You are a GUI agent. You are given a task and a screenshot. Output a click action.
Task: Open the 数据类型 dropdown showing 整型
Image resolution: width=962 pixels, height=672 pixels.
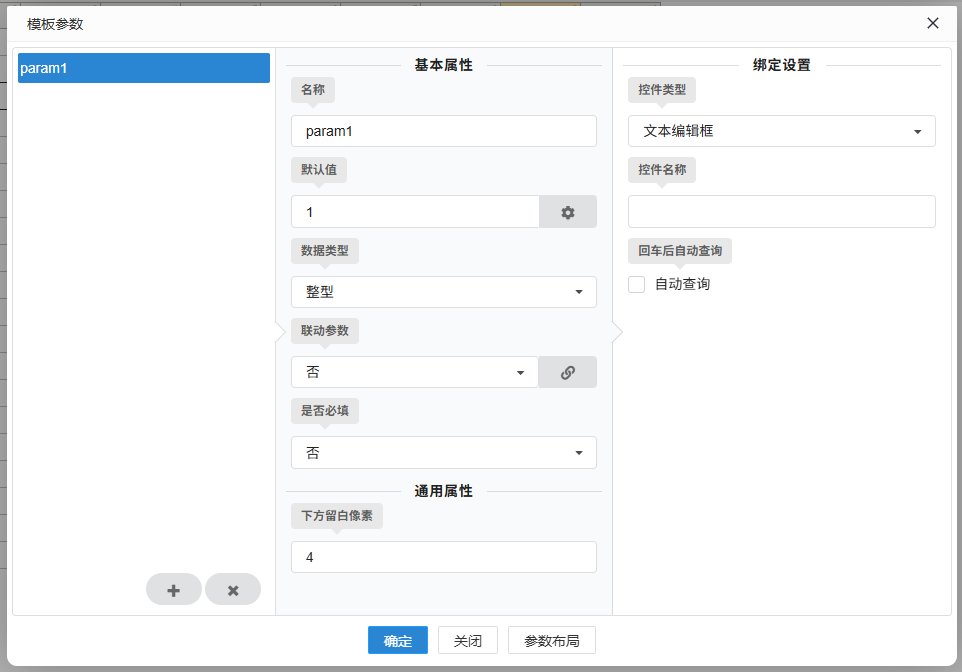point(444,292)
